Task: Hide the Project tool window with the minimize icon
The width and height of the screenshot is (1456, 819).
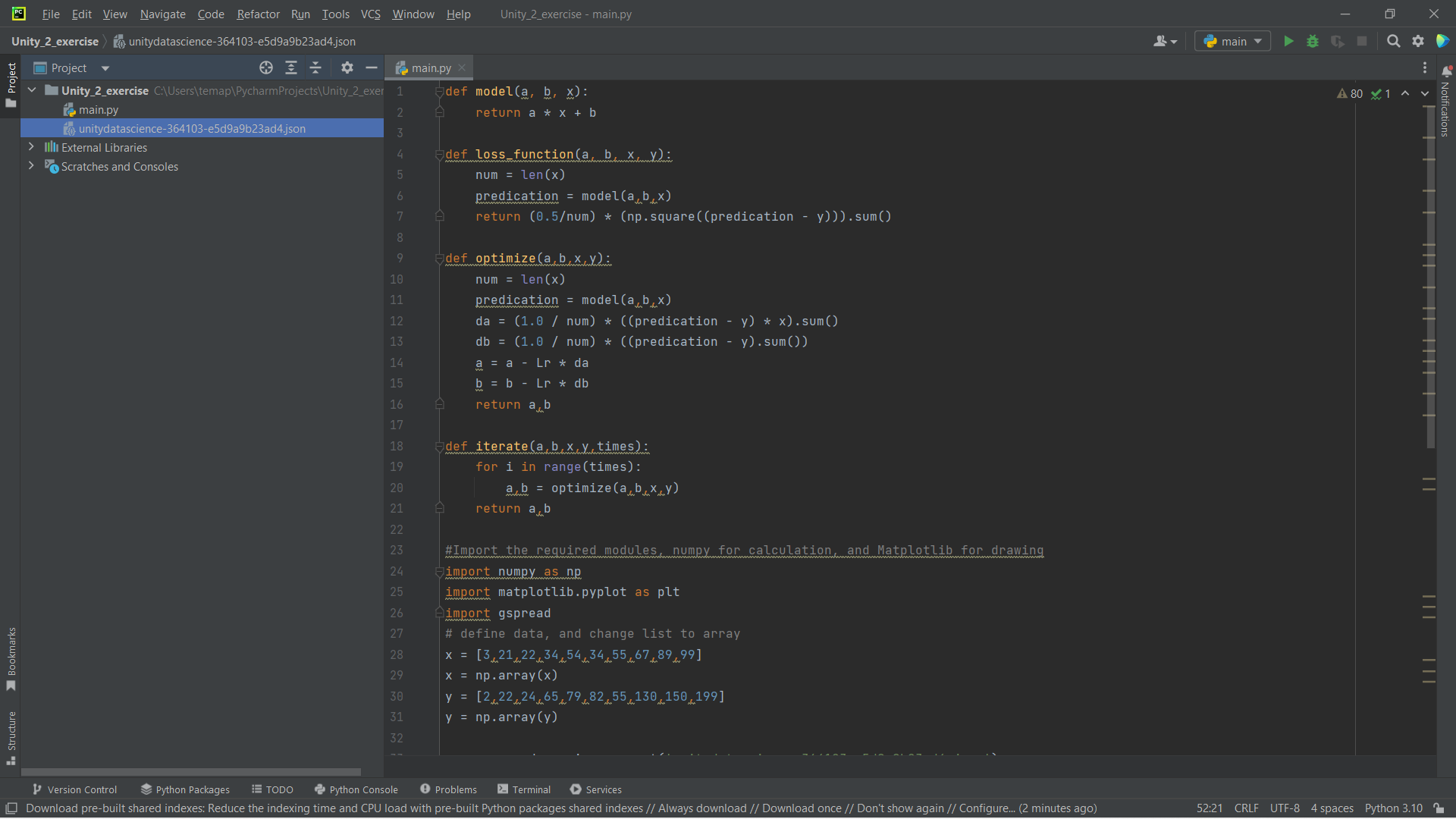Action: click(372, 67)
